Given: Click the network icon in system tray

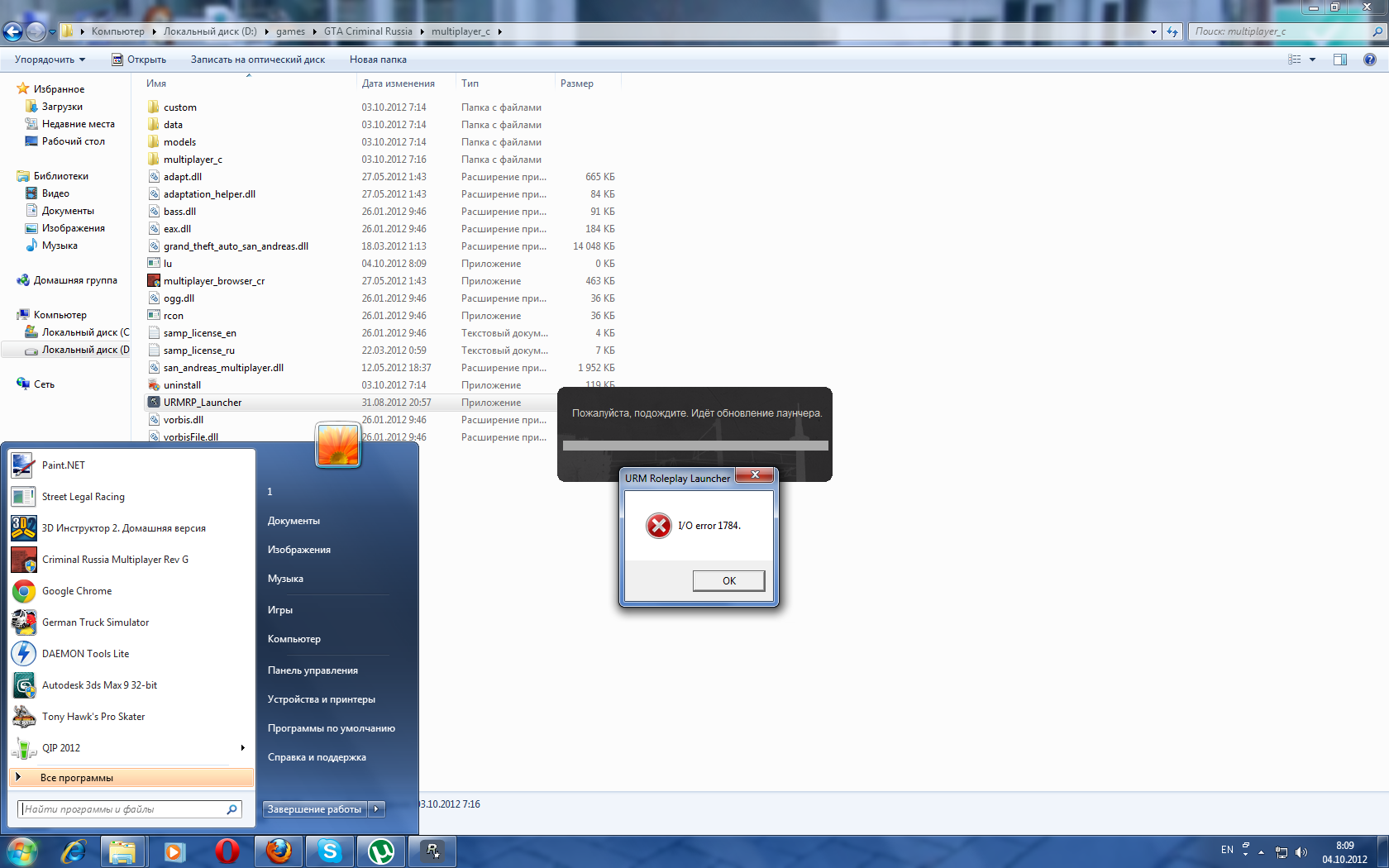Looking at the screenshot, I should 1281,851.
